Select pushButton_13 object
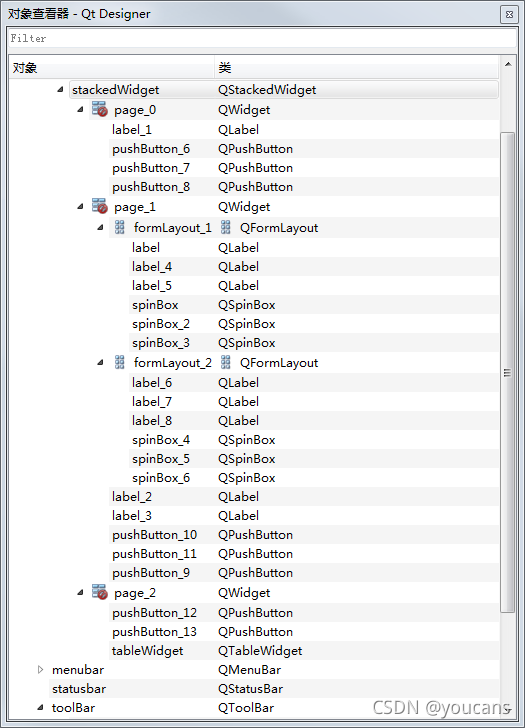 [x=155, y=632]
